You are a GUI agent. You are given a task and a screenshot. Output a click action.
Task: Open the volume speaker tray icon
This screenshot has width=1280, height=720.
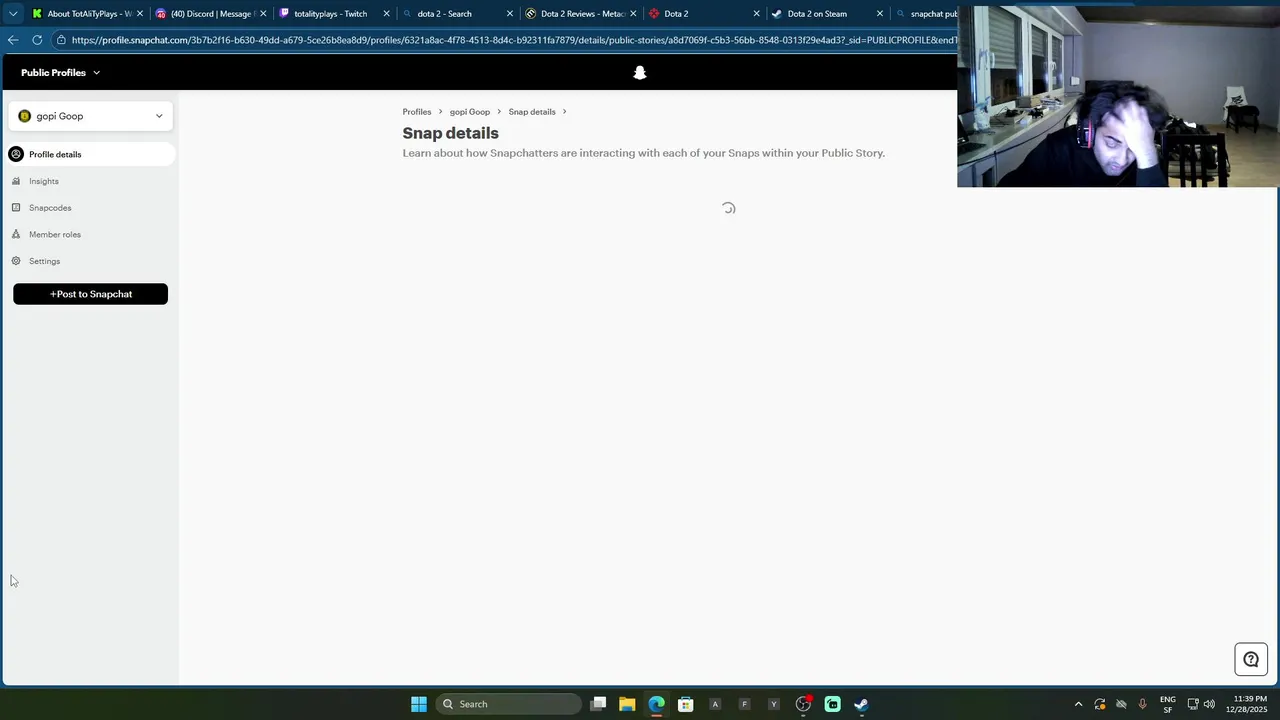pos(1210,704)
